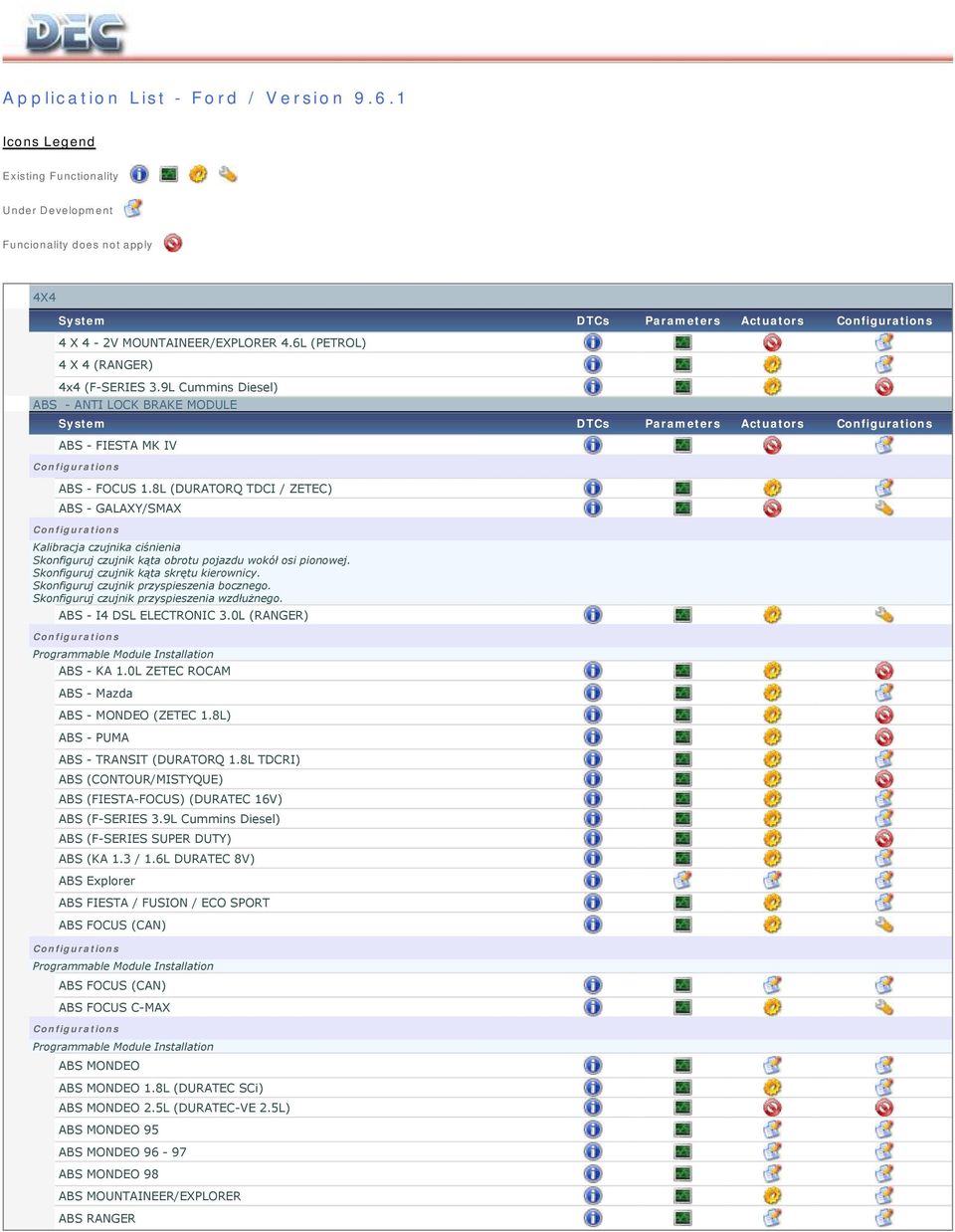
Task: Click the legend's green parameters monitor icon
Action: click(169, 174)
